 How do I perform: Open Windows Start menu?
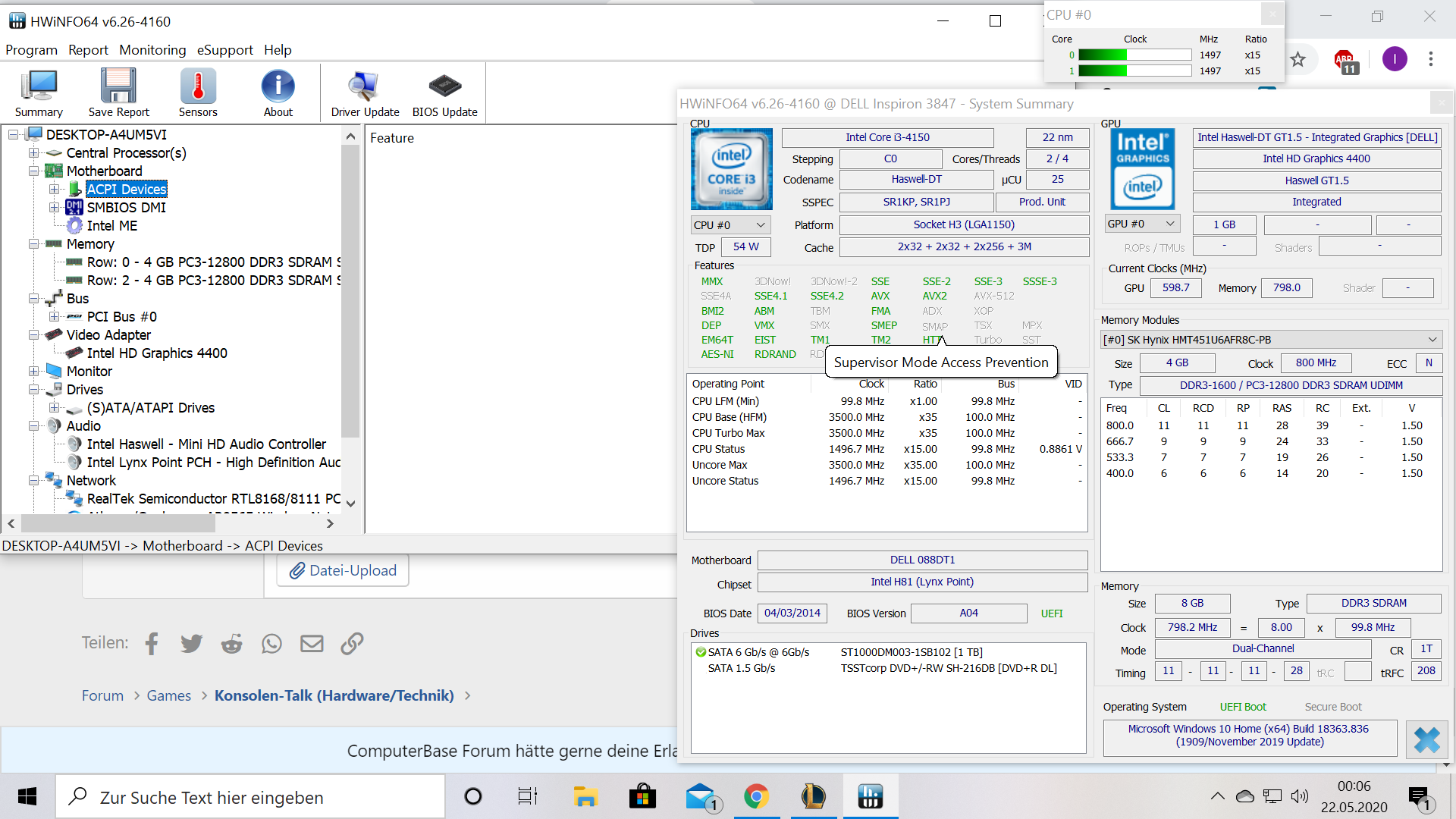pyautogui.click(x=27, y=796)
